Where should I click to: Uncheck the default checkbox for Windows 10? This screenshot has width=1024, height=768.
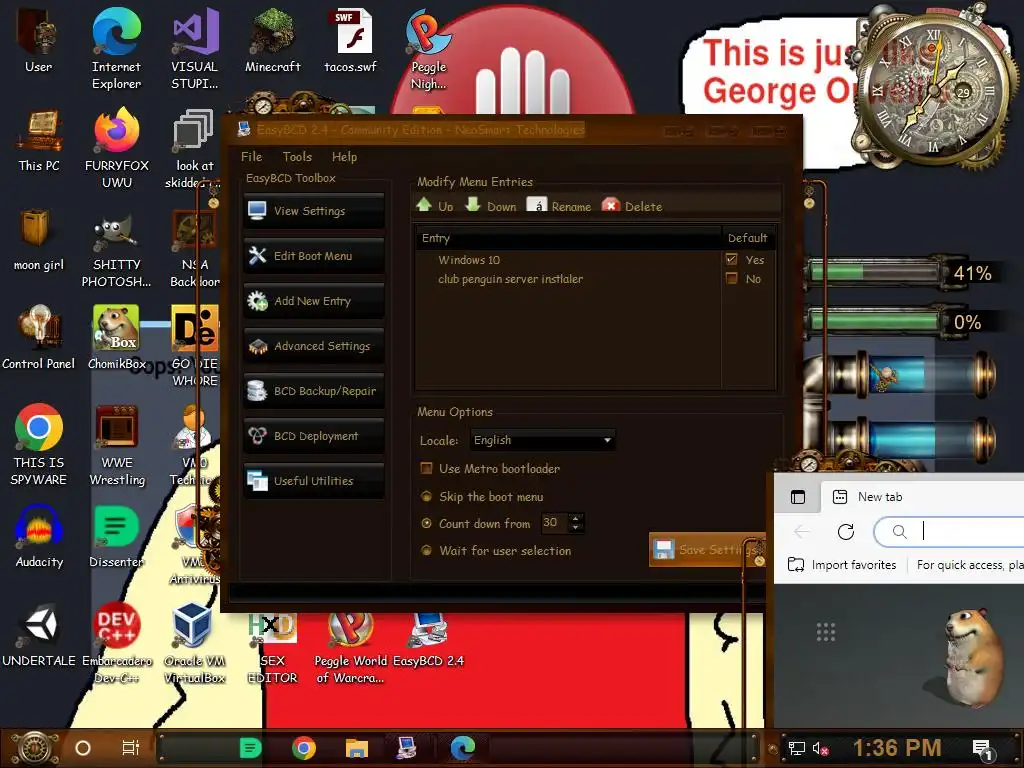click(x=731, y=259)
